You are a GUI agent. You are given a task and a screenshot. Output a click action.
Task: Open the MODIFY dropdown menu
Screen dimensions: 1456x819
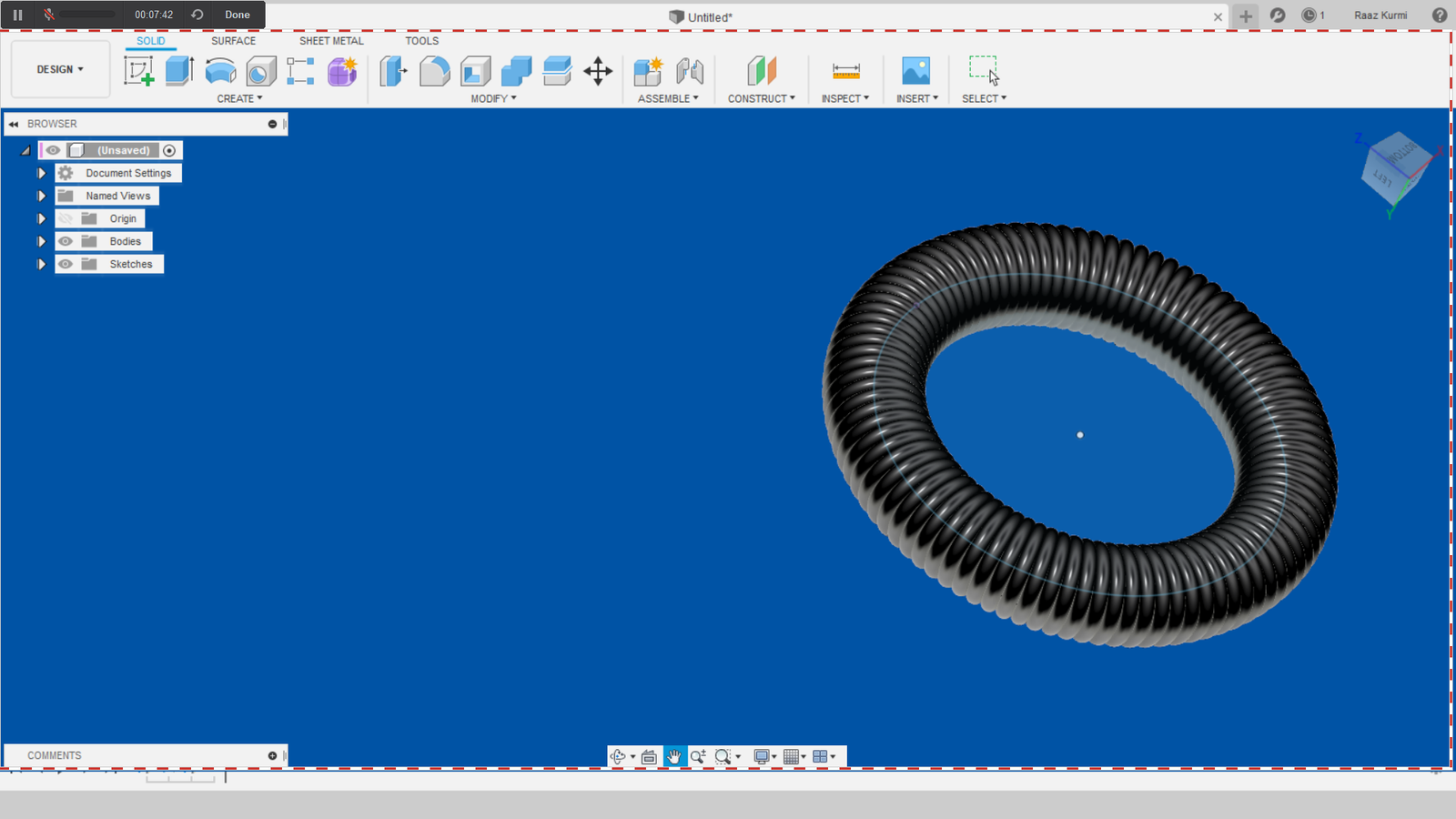coord(493,98)
